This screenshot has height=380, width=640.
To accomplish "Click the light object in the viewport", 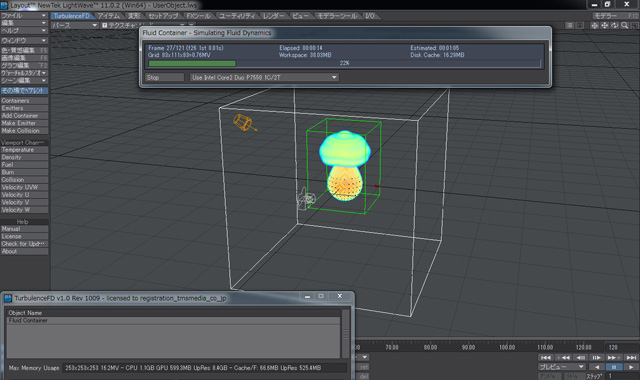I will click(x=244, y=122).
